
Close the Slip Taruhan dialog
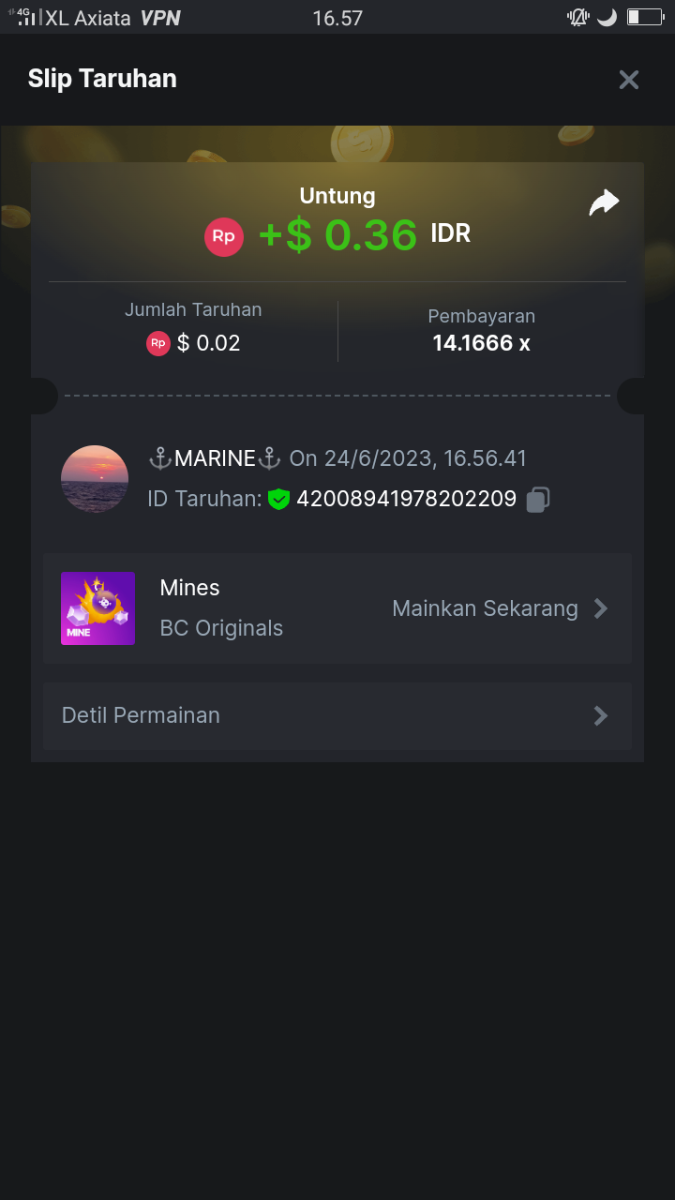click(x=628, y=80)
